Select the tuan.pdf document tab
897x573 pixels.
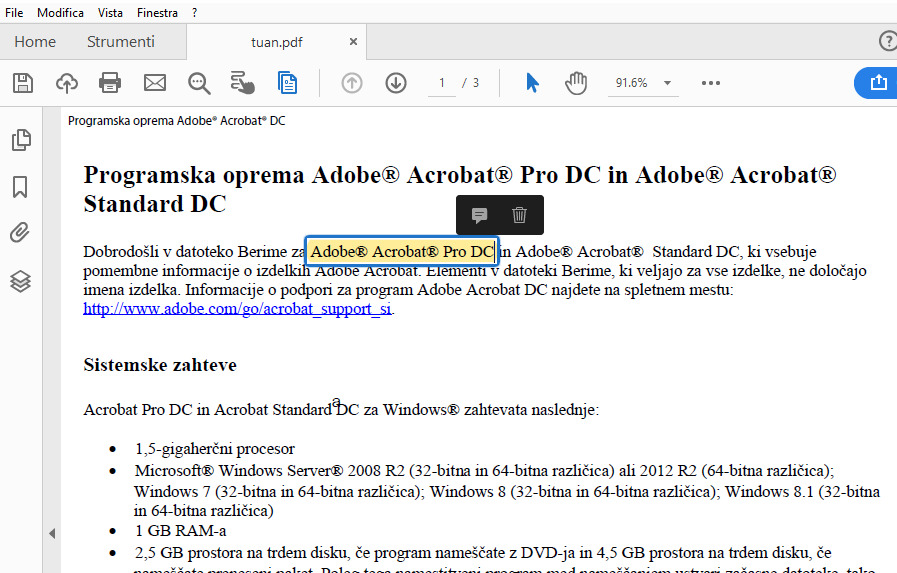(x=277, y=42)
